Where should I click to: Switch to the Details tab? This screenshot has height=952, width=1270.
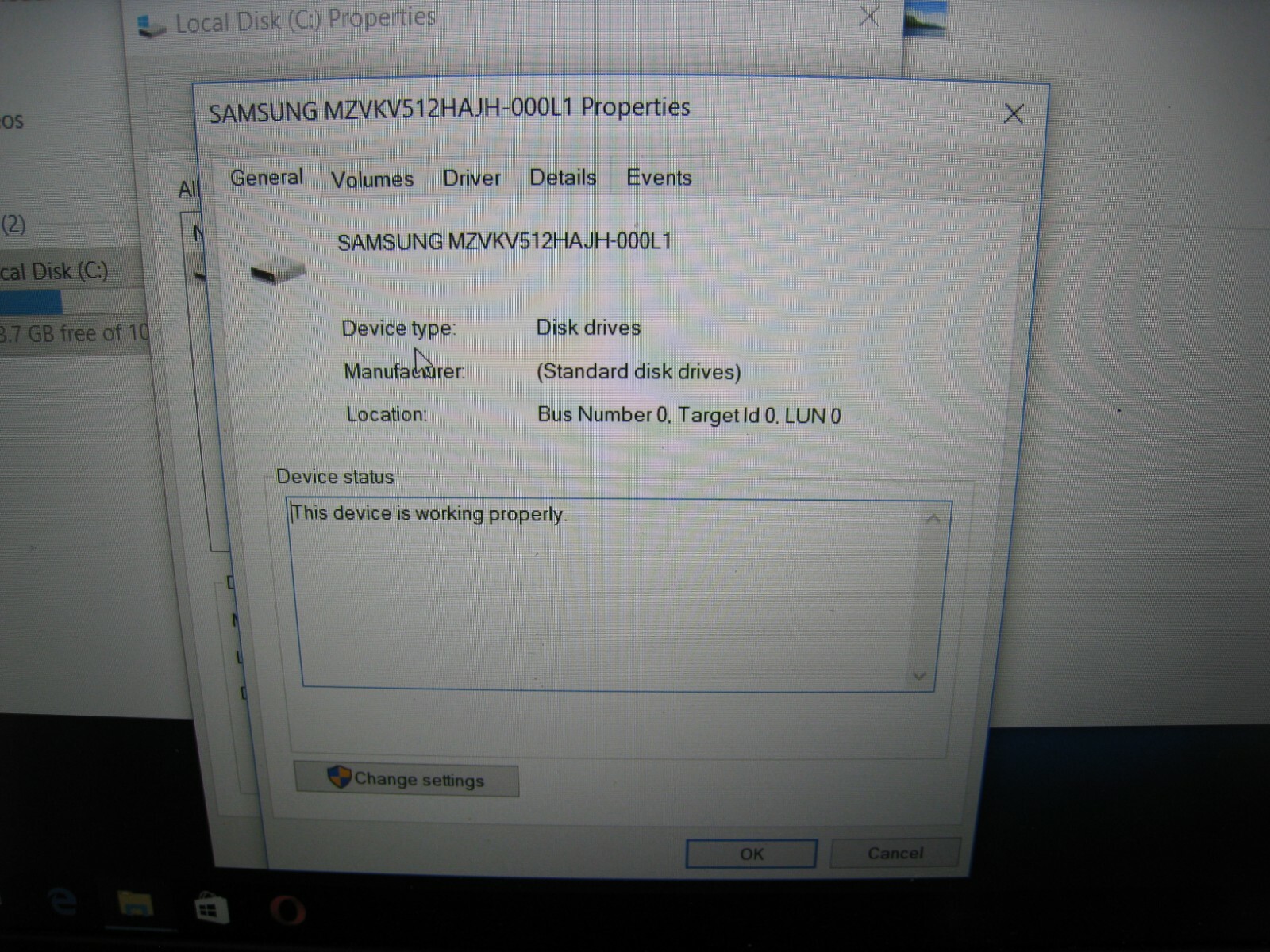(563, 177)
